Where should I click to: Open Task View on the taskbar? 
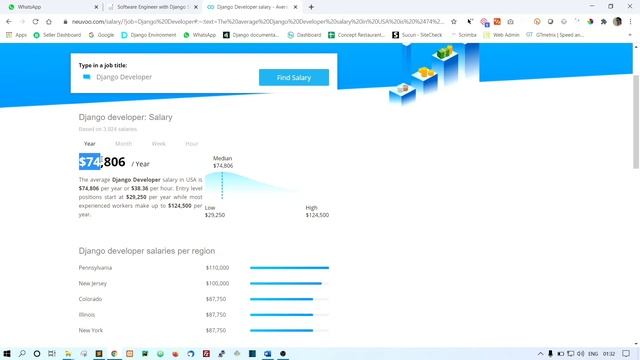pyautogui.click(x=52, y=353)
